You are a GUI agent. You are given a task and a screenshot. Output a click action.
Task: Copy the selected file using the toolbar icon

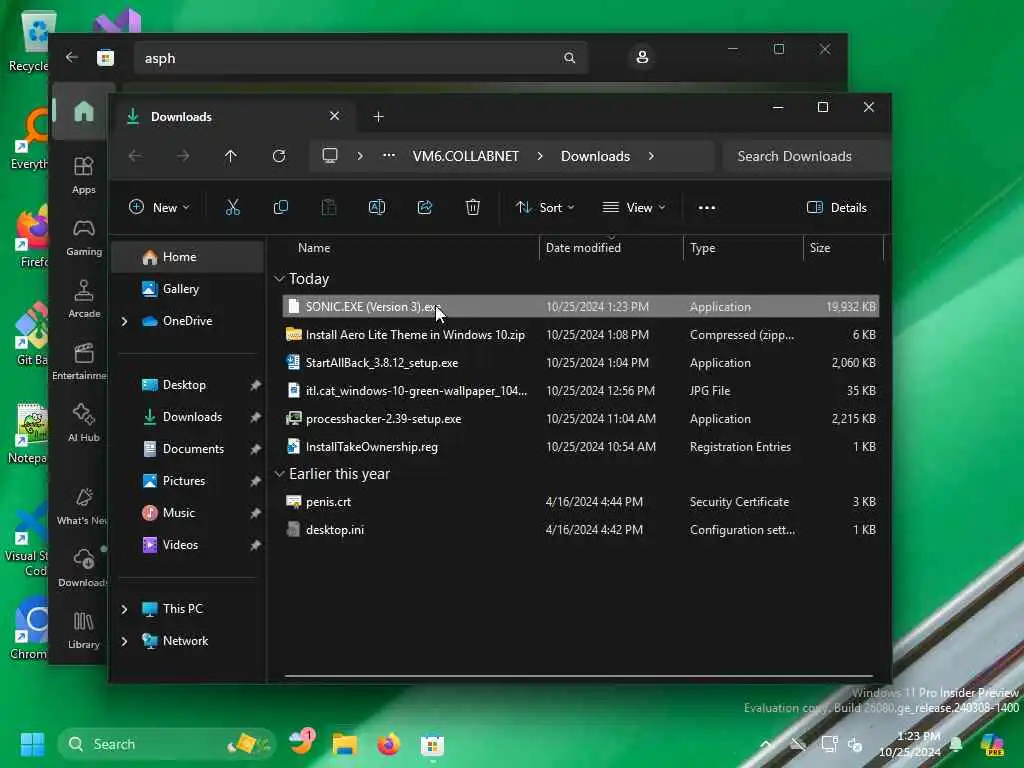281,208
